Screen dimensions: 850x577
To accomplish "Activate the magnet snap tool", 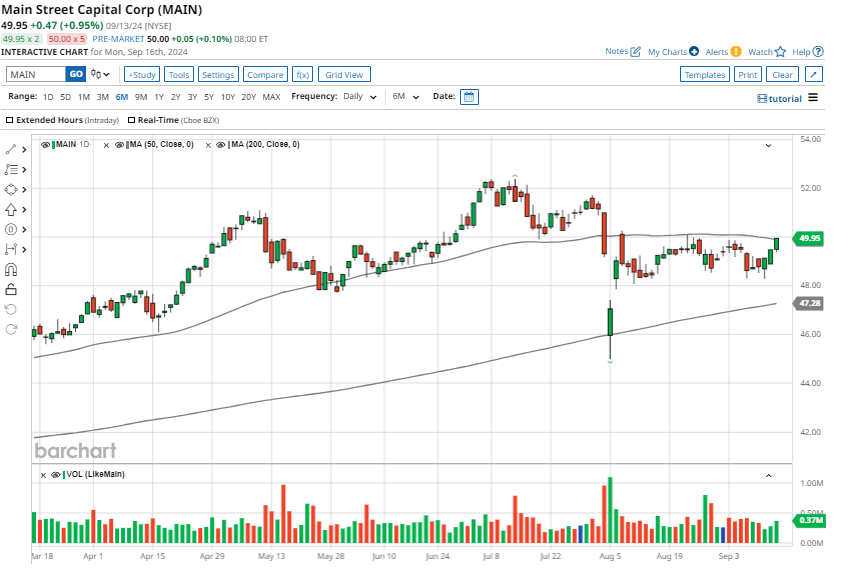I will tap(12, 269).
